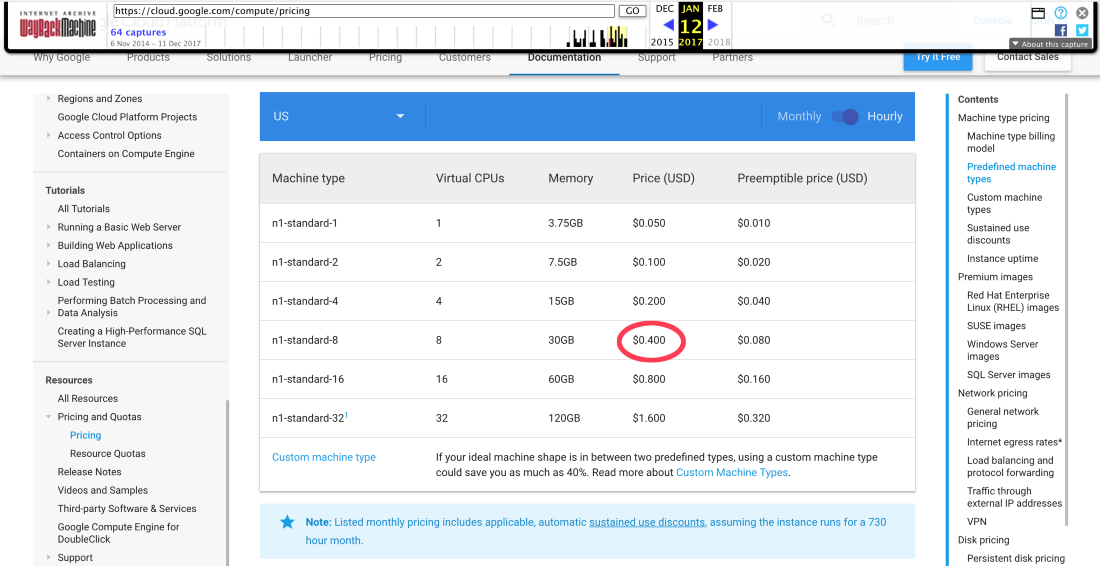Viewport: 1100px width, 566px height.
Task: Open Resource Quotas sidebar page
Action: tap(108, 454)
